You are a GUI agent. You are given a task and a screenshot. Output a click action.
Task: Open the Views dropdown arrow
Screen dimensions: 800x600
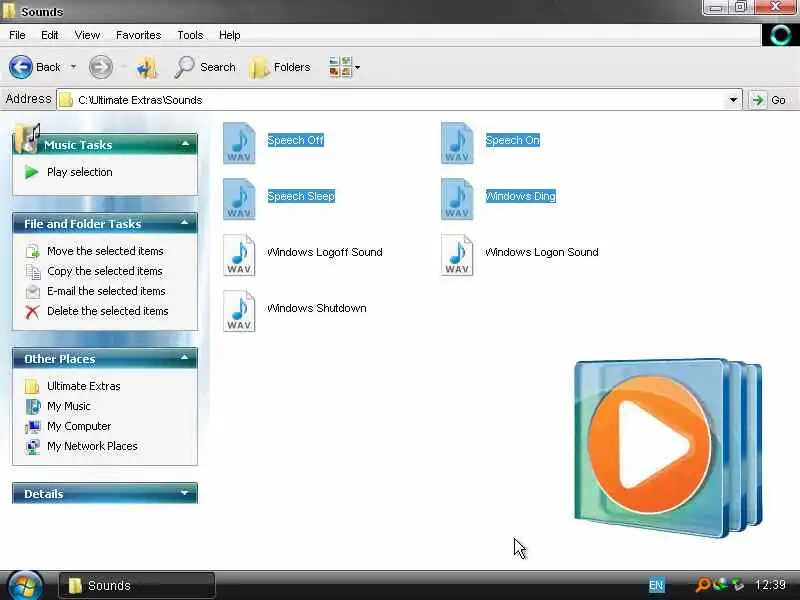pyautogui.click(x=357, y=67)
